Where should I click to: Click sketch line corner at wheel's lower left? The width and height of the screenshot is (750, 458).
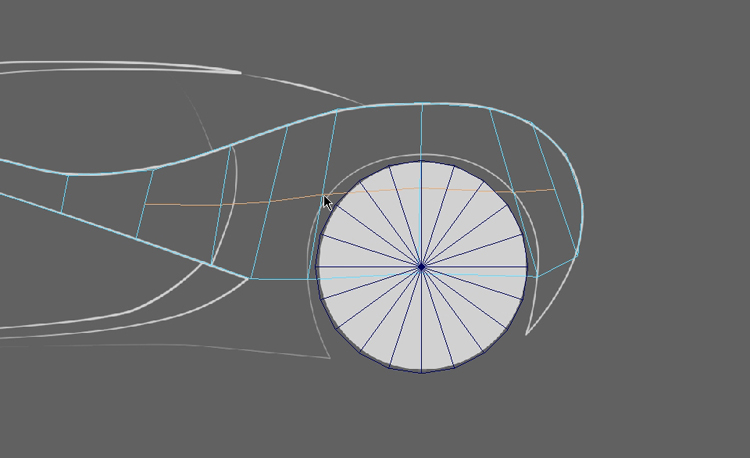point(330,357)
